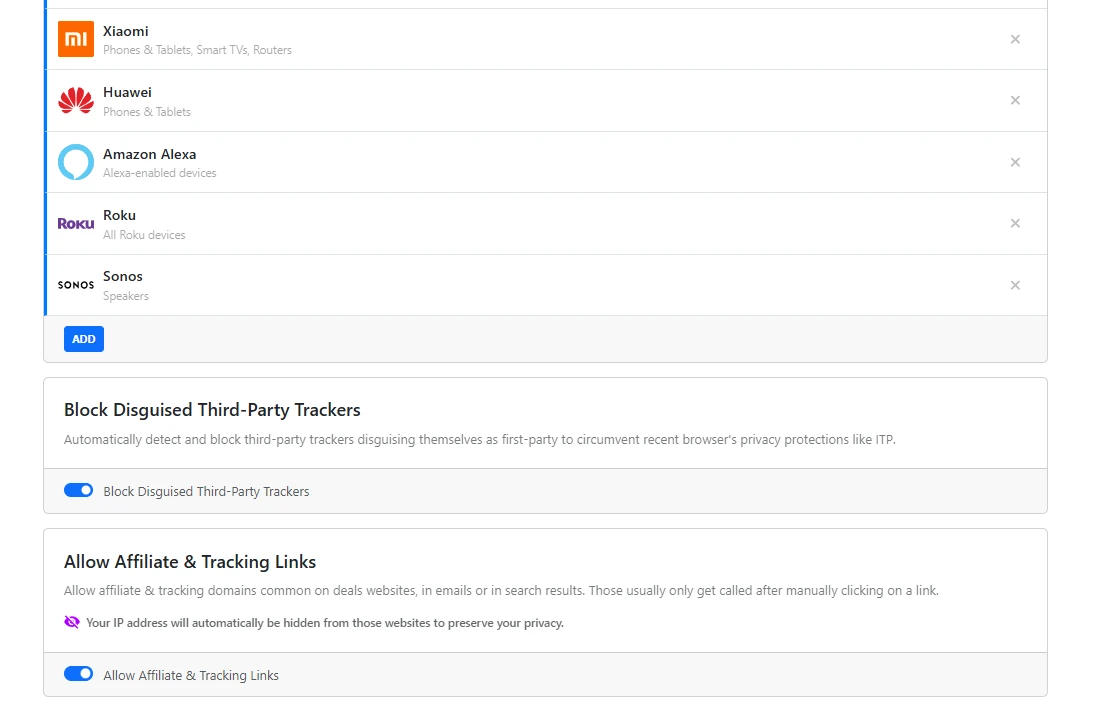The width and height of the screenshot is (1107, 720).
Task: Remove the Sonos speakers entry
Action: coord(1015,285)
